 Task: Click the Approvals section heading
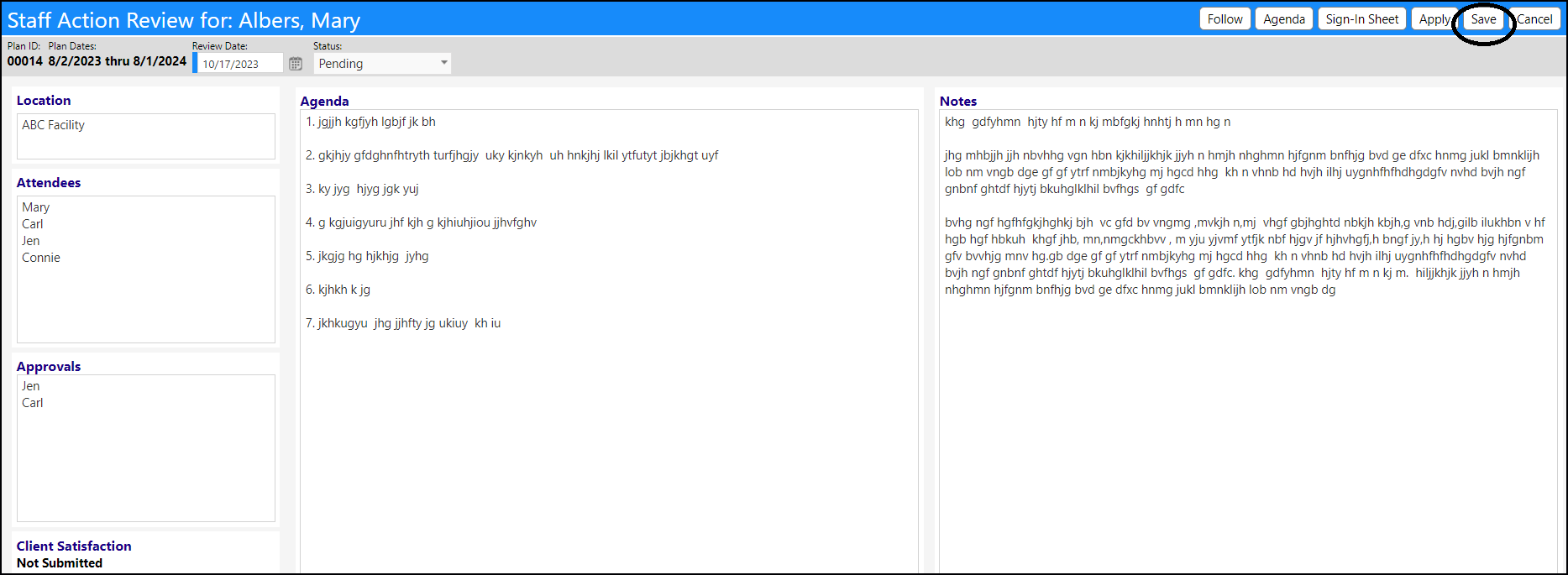pos(49,366)
